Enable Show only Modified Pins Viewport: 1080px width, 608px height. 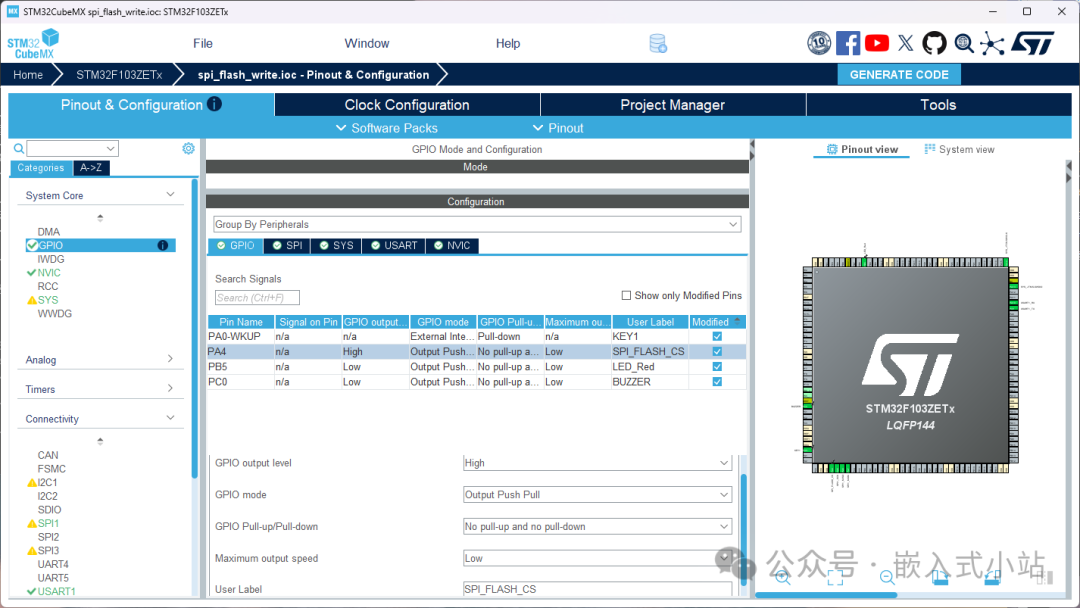click(x=626, y=295)
